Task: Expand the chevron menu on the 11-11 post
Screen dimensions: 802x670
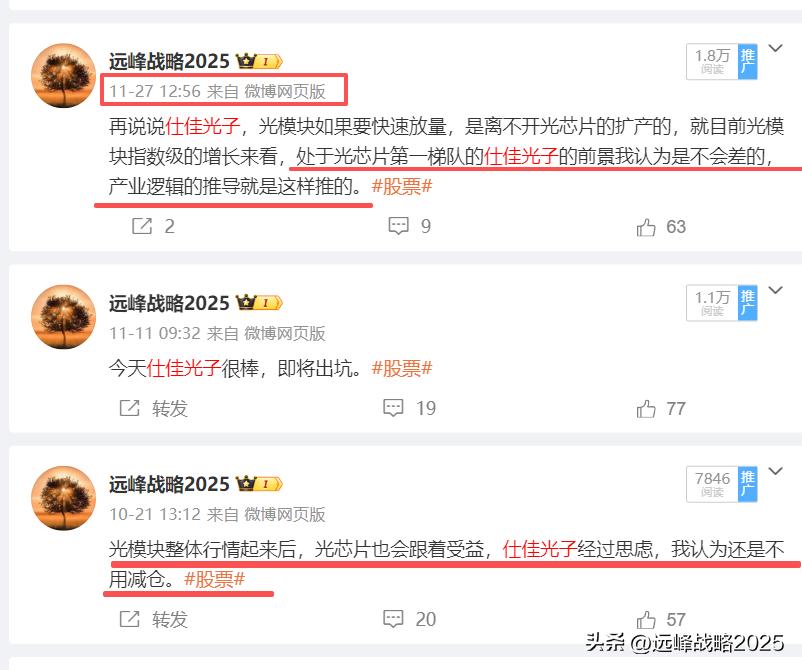Action: tap(776, 291)
